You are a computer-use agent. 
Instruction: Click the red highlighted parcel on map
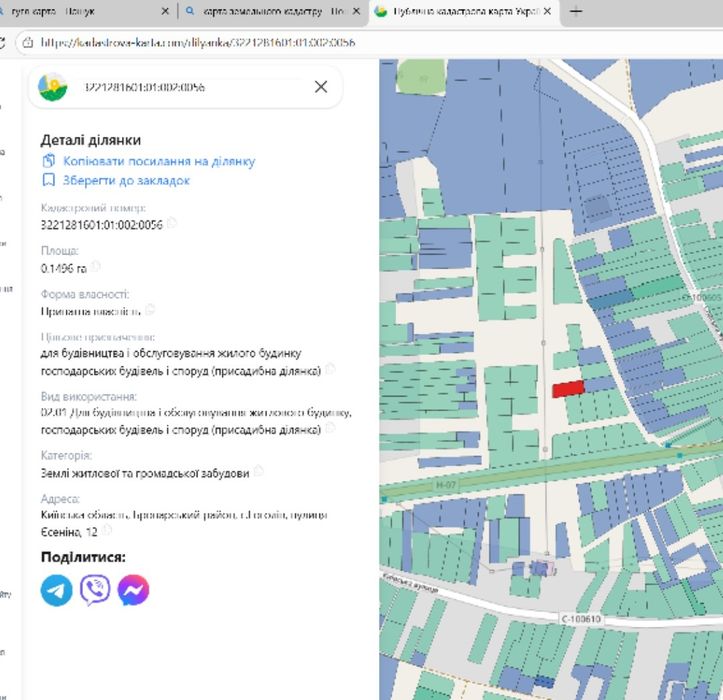[x=567, y=389]
